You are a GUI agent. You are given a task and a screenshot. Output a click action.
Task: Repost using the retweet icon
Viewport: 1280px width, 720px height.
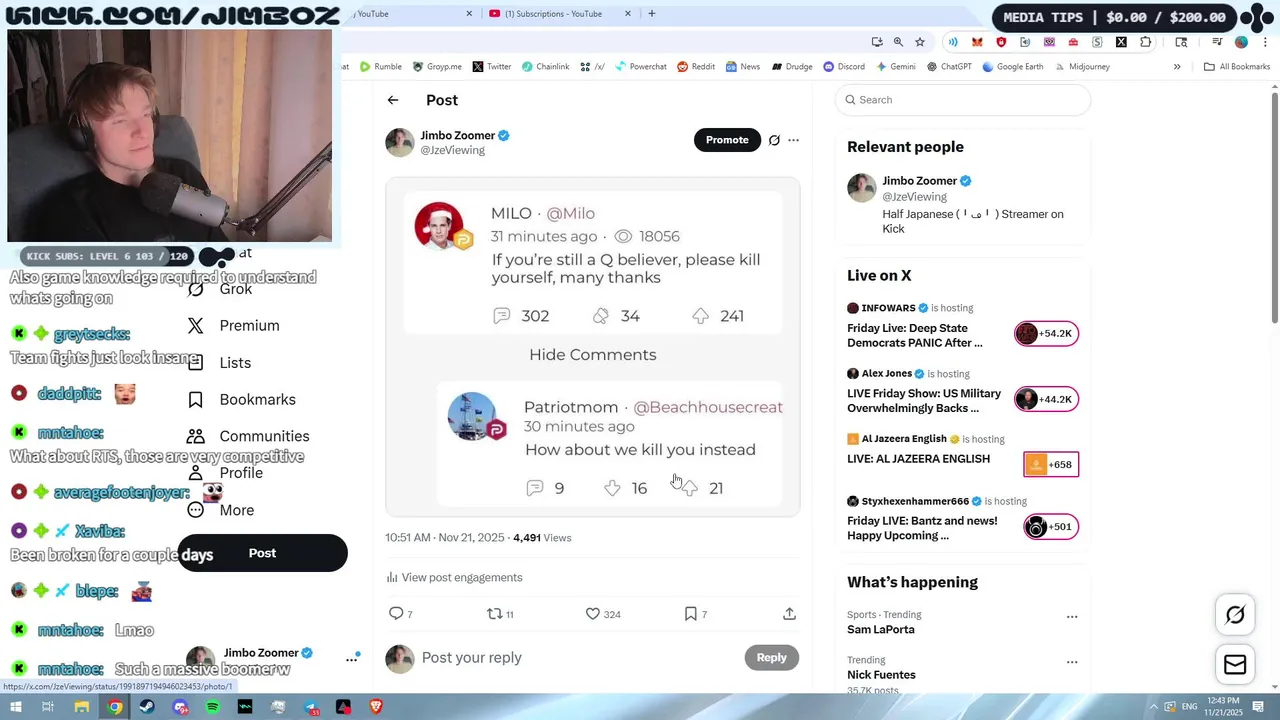pos(494,614)
